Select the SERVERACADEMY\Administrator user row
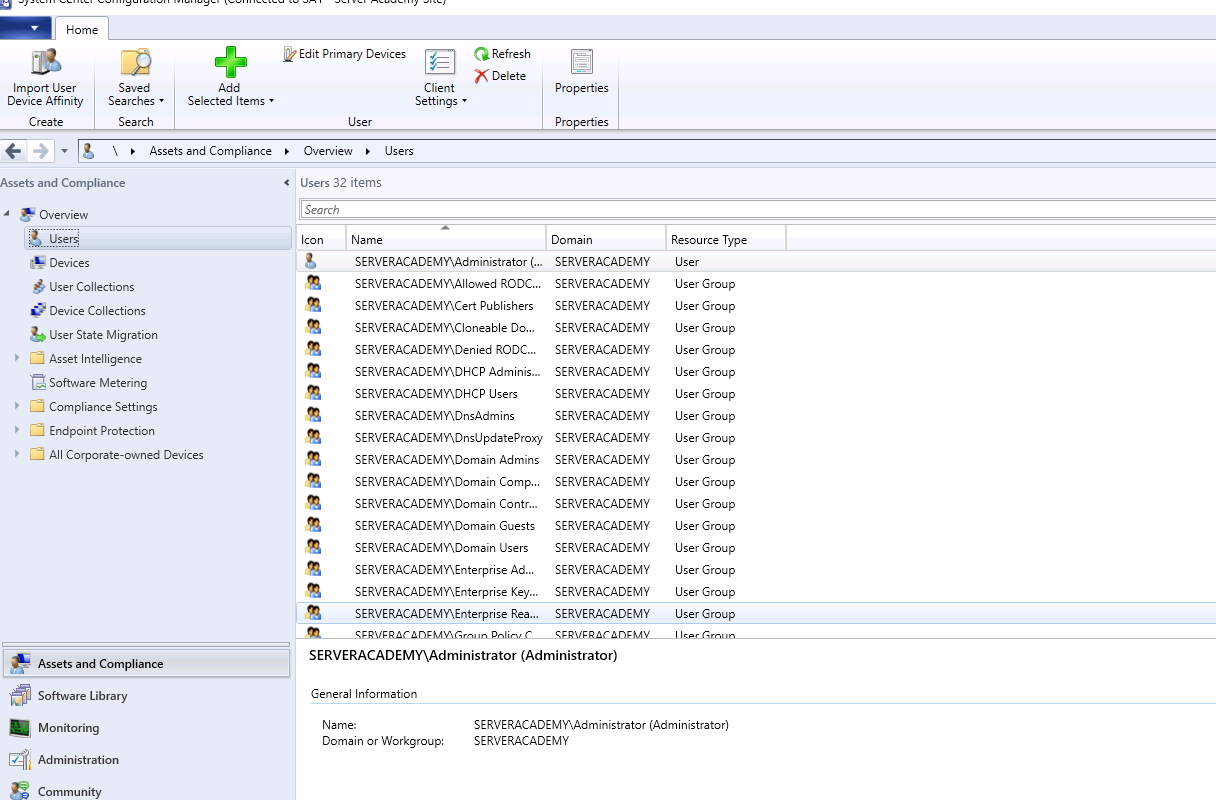Viewport: 1216px width, 800px height. pos(756,262)
